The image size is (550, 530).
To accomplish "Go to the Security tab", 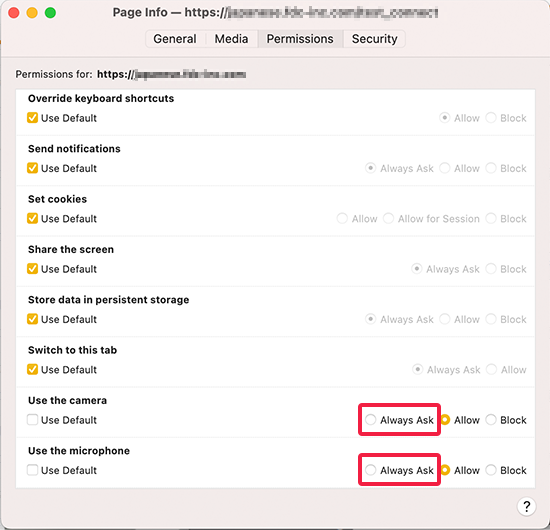I will [374, 39].
